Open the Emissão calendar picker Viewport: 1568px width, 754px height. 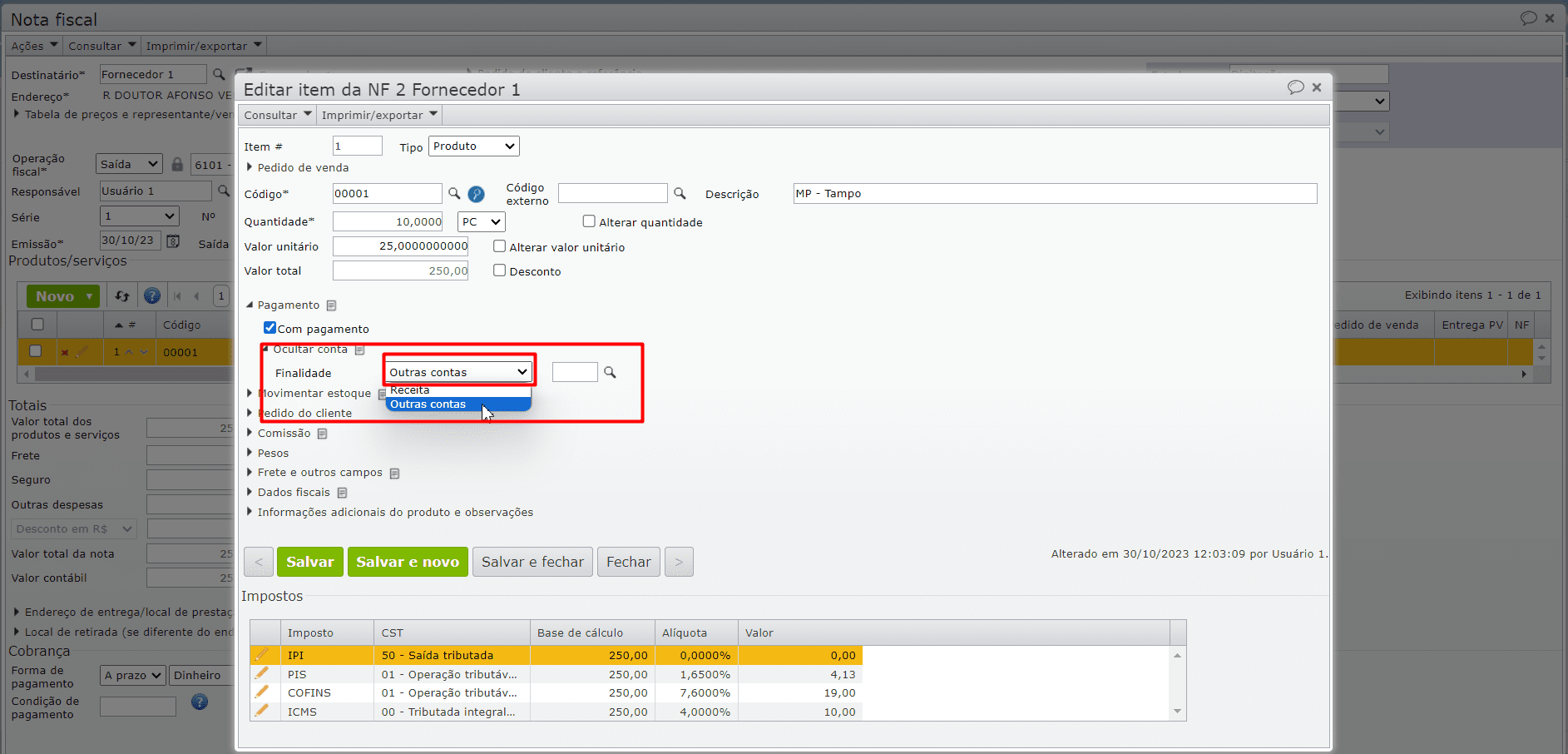click(173, 241)
